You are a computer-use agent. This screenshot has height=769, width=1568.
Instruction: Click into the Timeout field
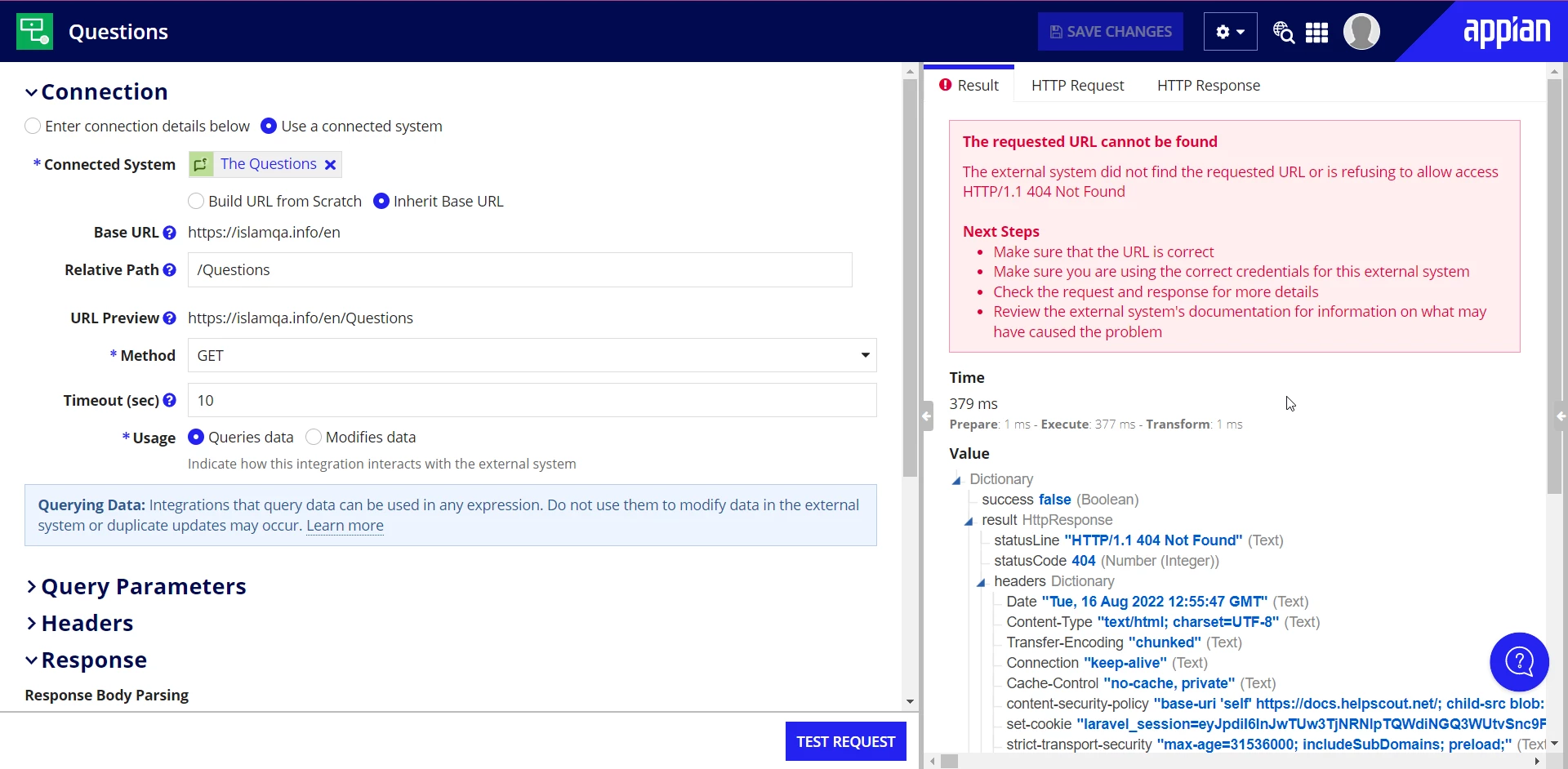click(532, 401)
